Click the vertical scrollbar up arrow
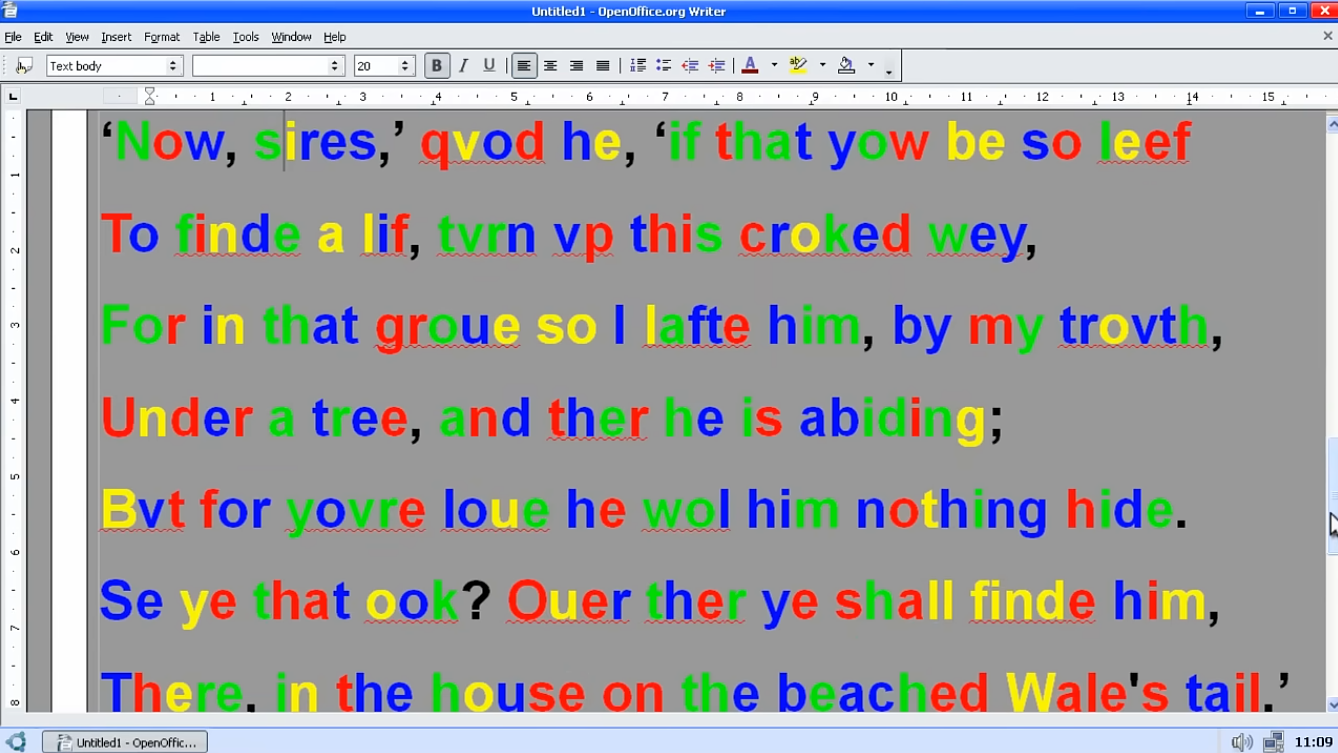Image resolution: width=1338 pixels, height=753 pixels. point(1332,125)
